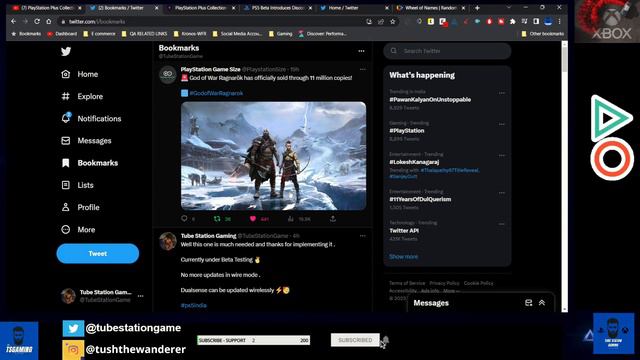The height and width of the screenshot is (360, 640).
Task: Open Terms of Service footer link
Action: pos(407,283)
